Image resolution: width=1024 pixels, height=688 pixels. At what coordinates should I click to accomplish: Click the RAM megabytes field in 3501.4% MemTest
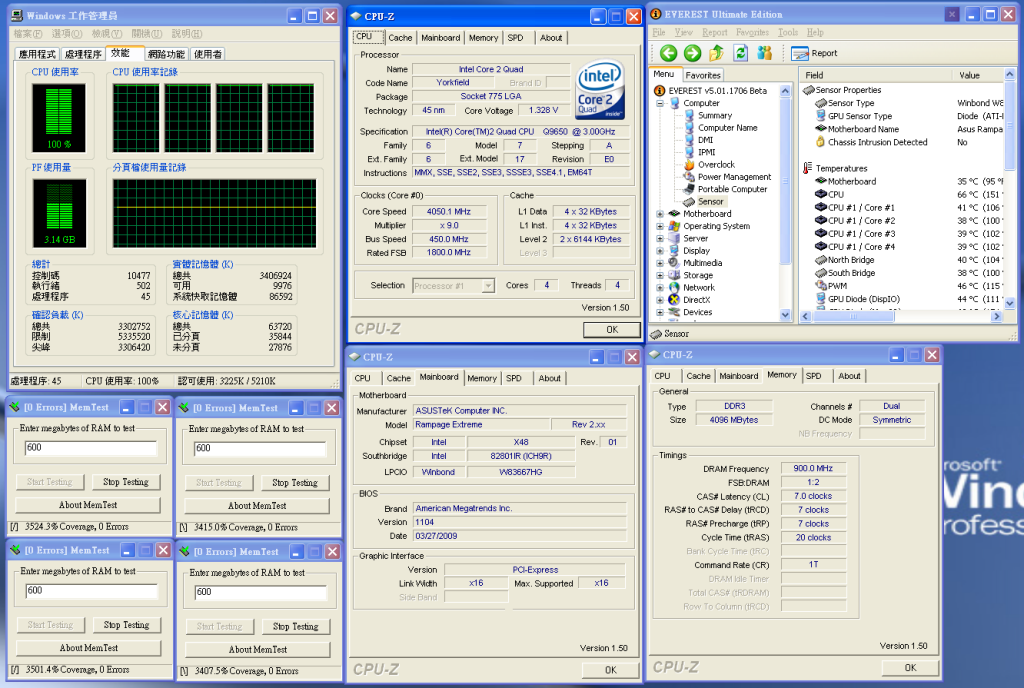91,591
